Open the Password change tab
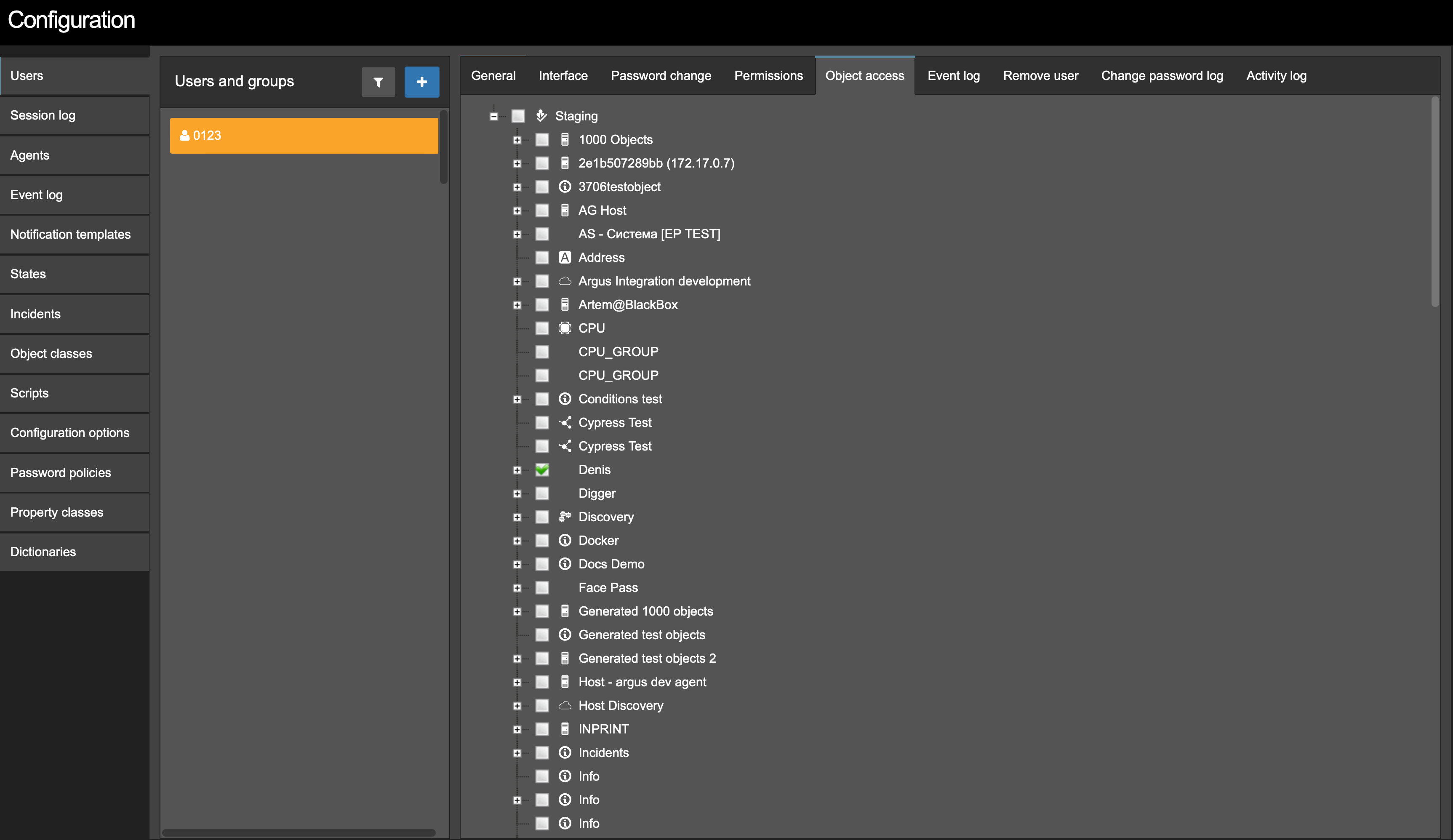The width and height of the screenshot is (1453, 840). (661, 75)
